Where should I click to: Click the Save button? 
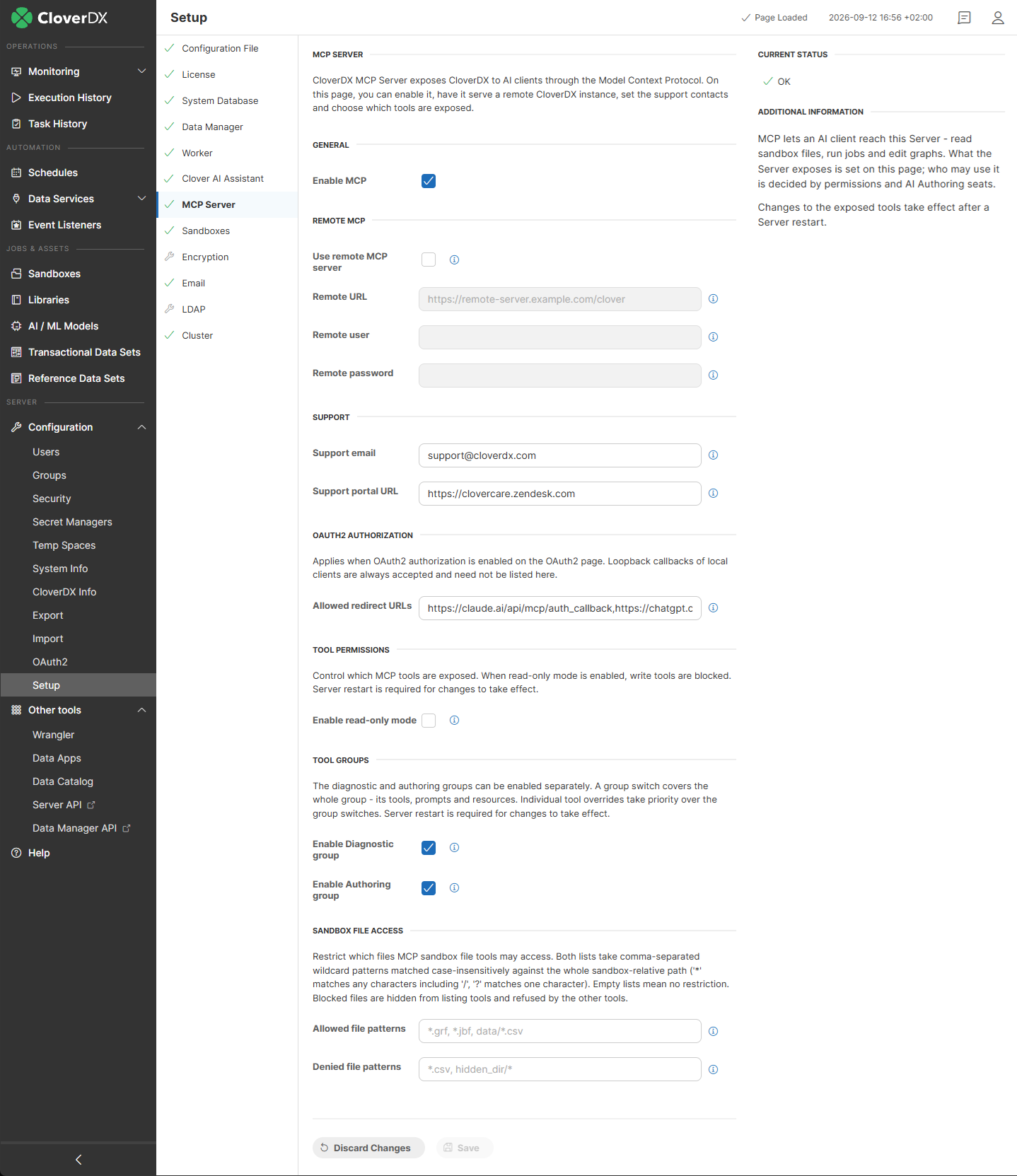(x=465, y=1148)
